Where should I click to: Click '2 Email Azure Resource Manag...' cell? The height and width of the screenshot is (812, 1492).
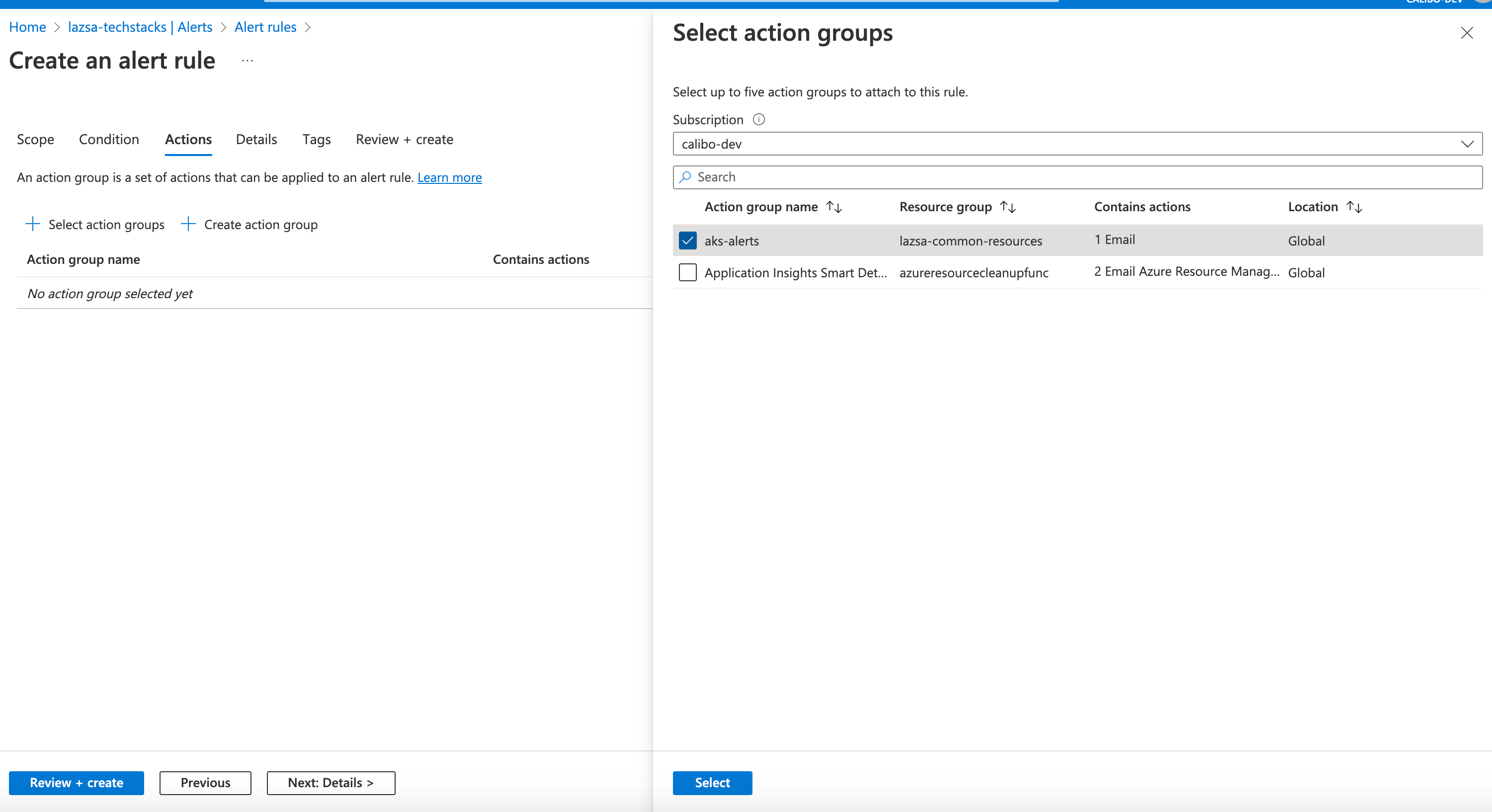point(1187,271)
